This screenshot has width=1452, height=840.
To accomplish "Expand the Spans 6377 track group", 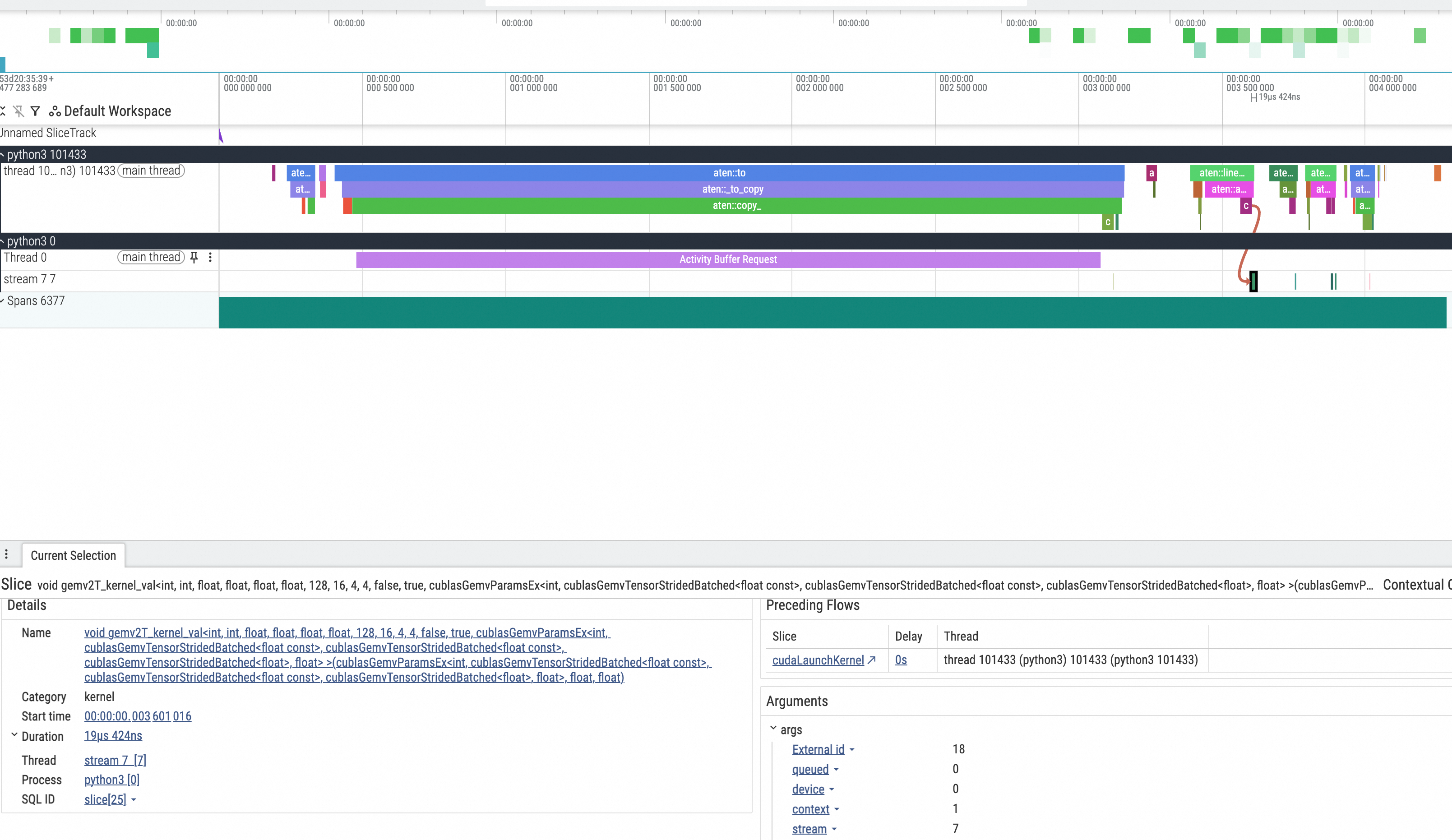I will pyautogui.click(x=3, y=301).
